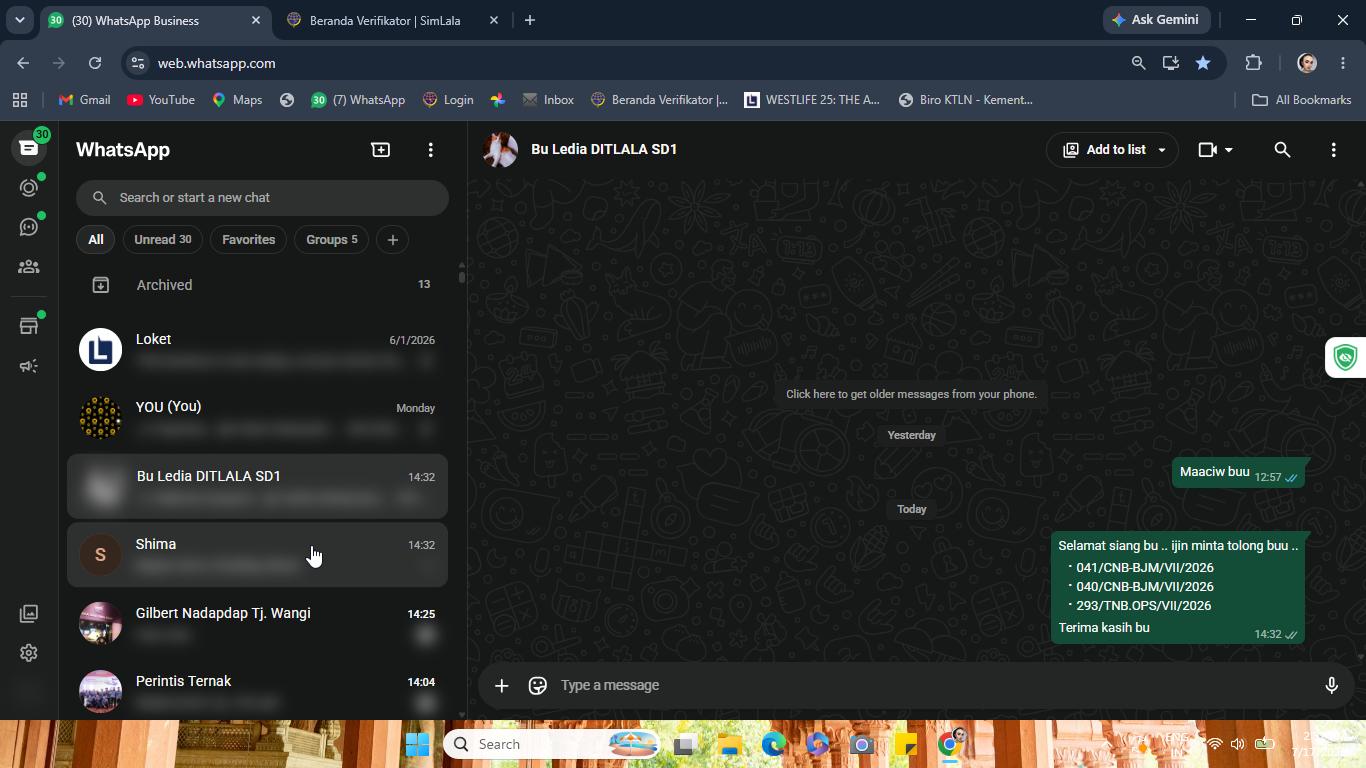Screen dimensions: 1366x768
Task: Click Ask Gemini button
Action: (x=1158, y=20)
